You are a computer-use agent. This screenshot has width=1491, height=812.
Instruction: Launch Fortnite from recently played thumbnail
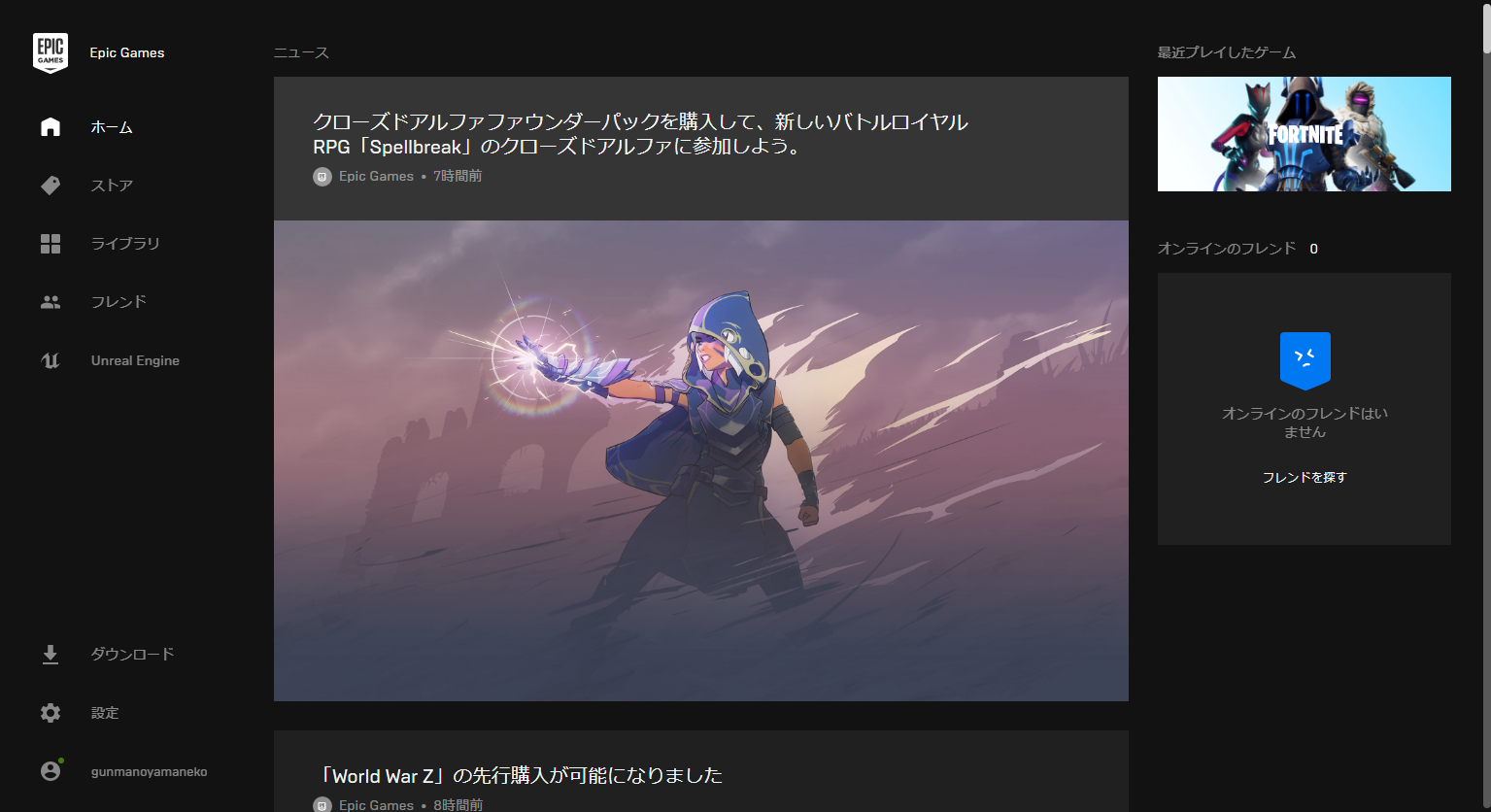(x=1305, y=134)
